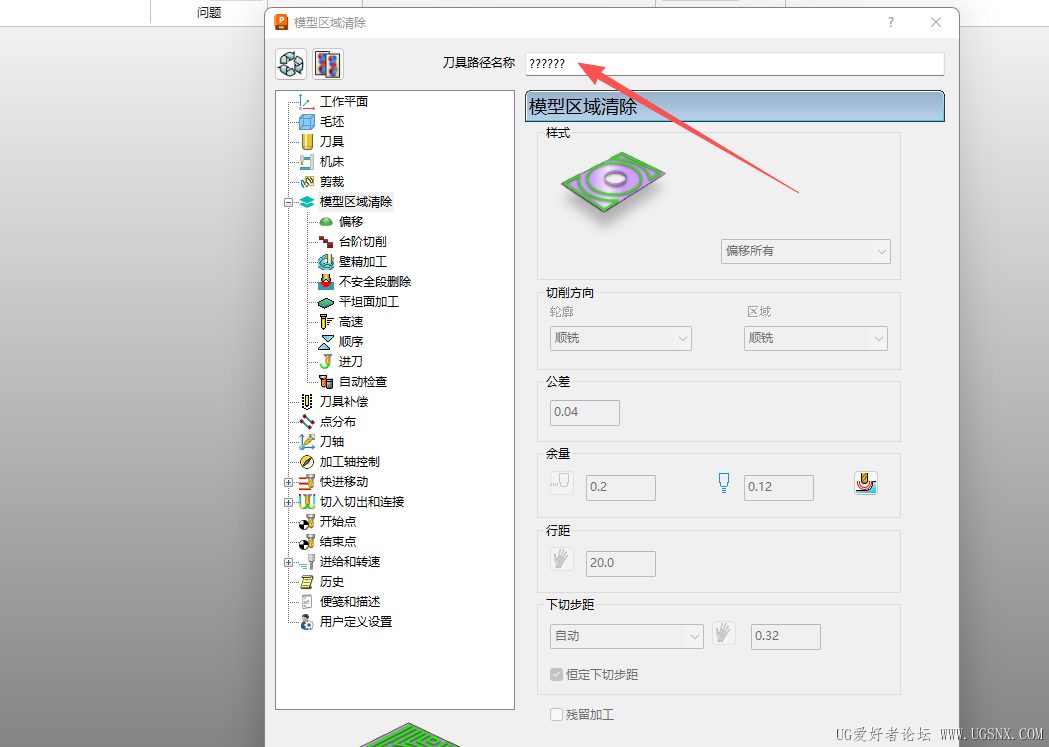Open the 顺序 order icon
The image size is (1049, 747).
[x=326, y=342]
